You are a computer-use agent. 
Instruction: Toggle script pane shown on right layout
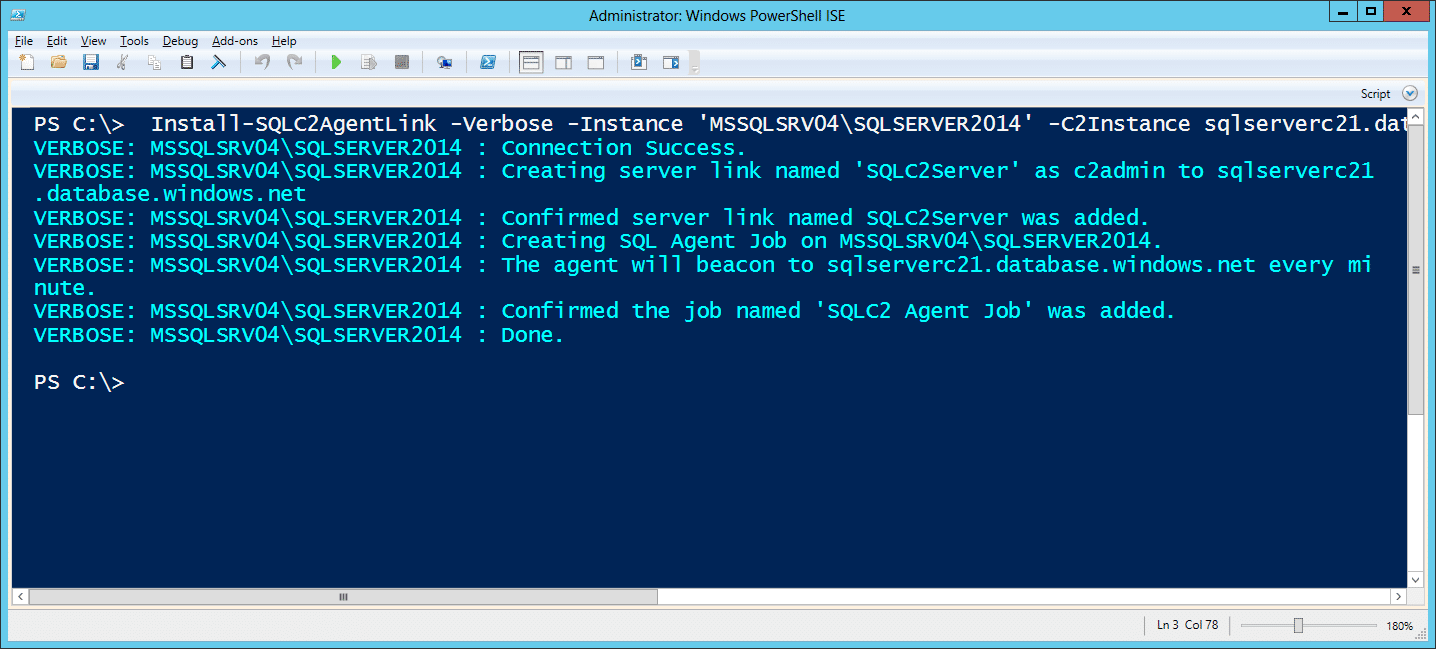click(563, 62)
